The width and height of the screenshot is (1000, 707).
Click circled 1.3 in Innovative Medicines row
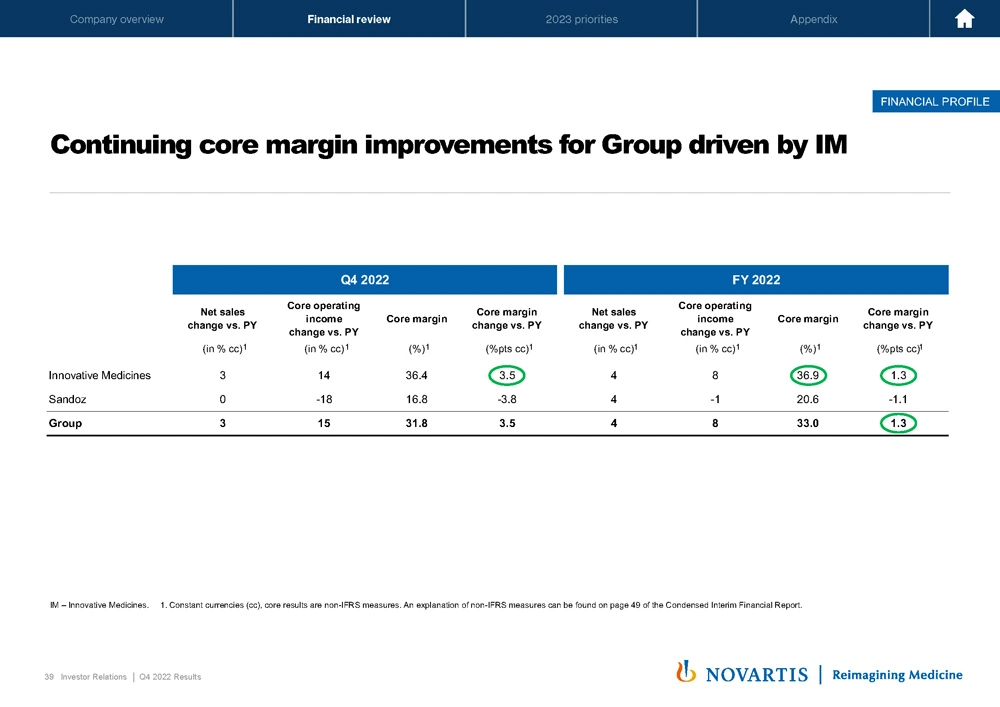point(898,375)
